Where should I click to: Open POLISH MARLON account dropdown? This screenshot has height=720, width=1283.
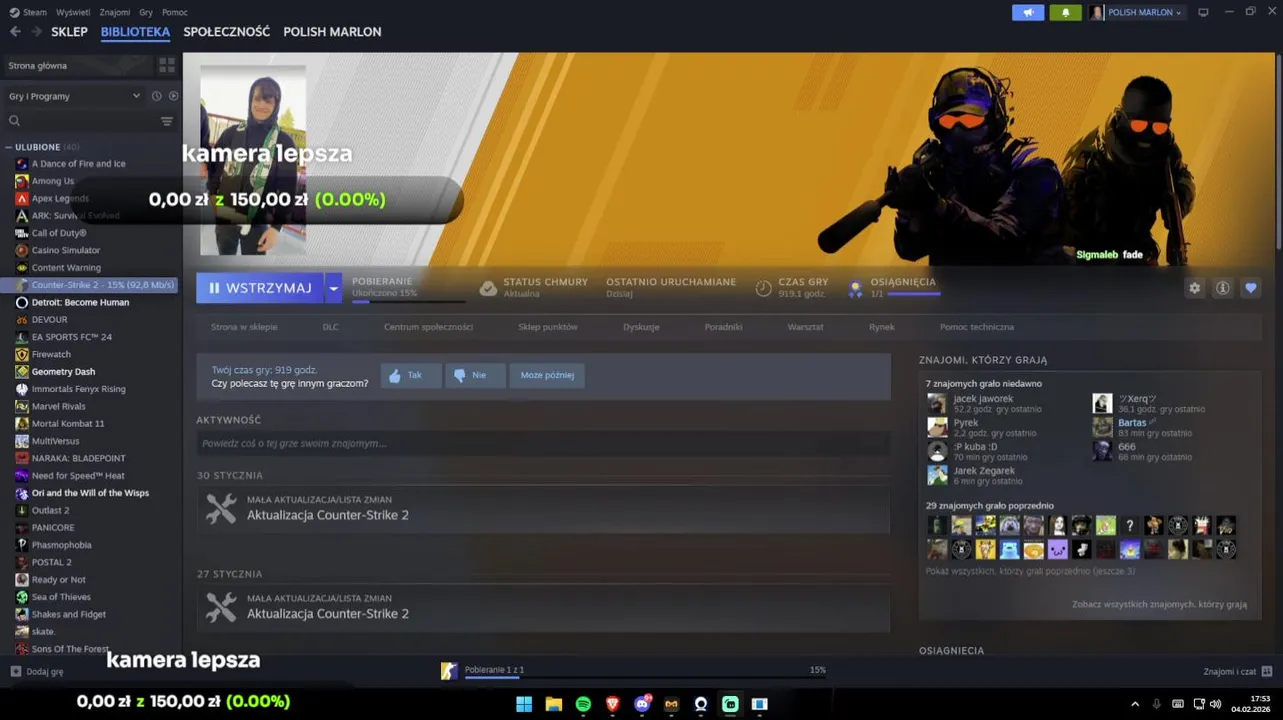coord(1136,12)
